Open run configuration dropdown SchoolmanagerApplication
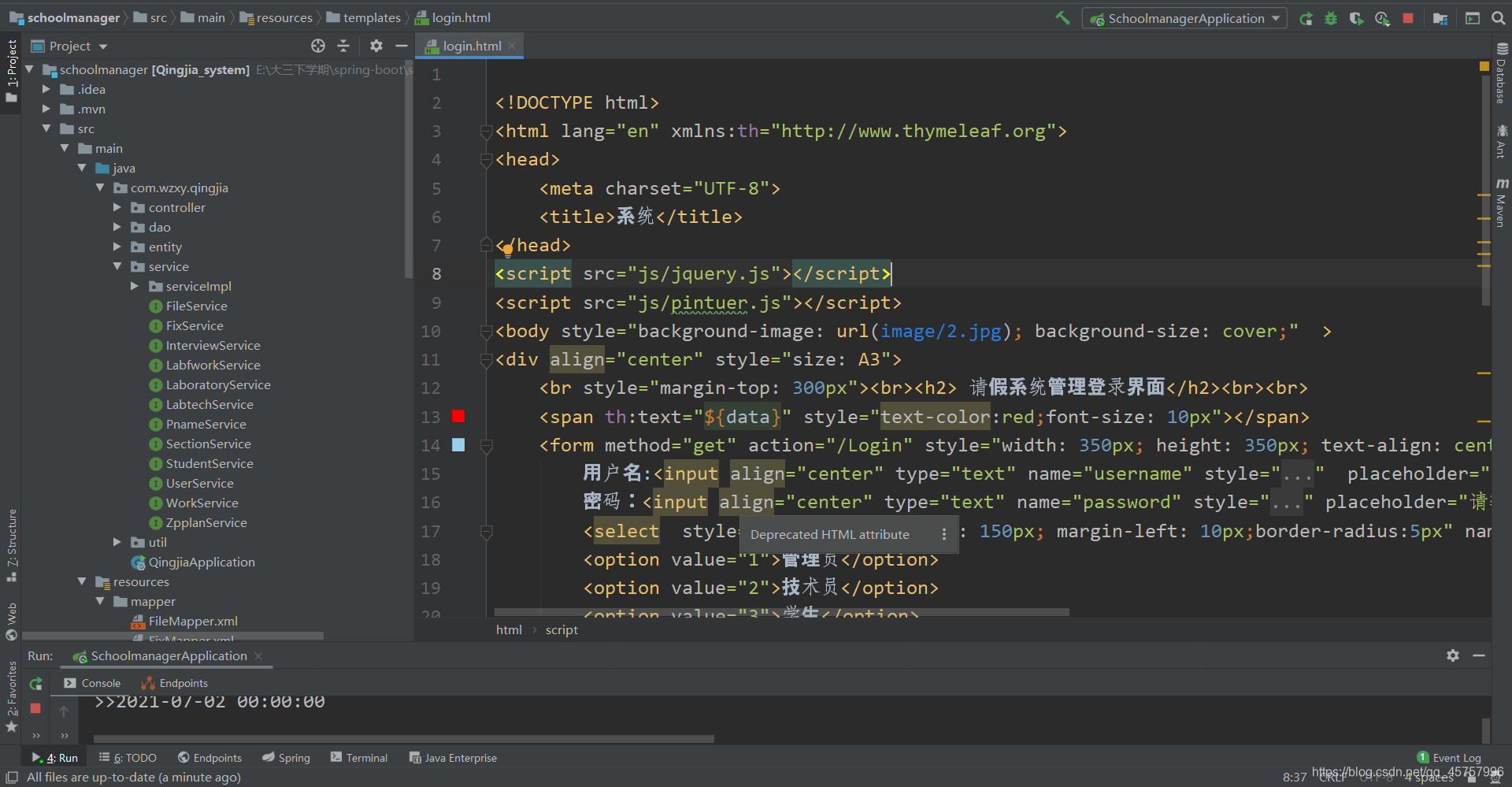 coord(1184,18)
